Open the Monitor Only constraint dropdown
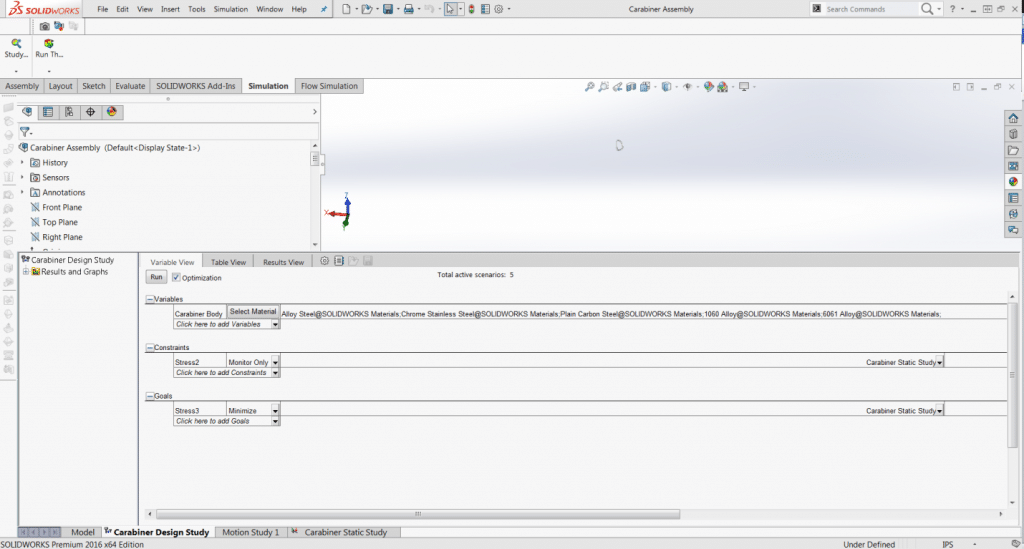This screenshot has width=1024, height=549. [x=275, y=362]
